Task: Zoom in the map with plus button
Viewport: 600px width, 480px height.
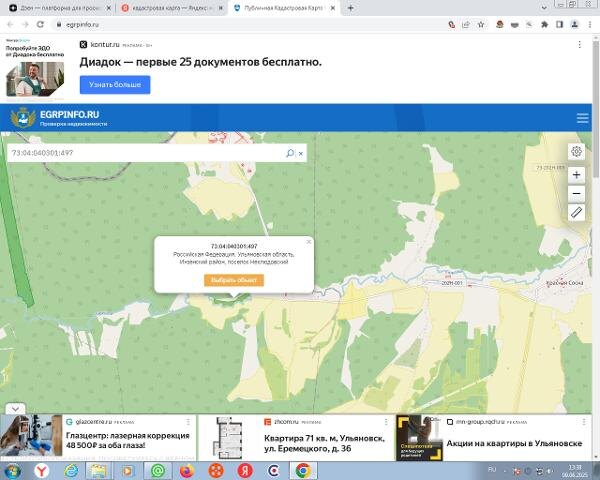Action: coord(576,175)
